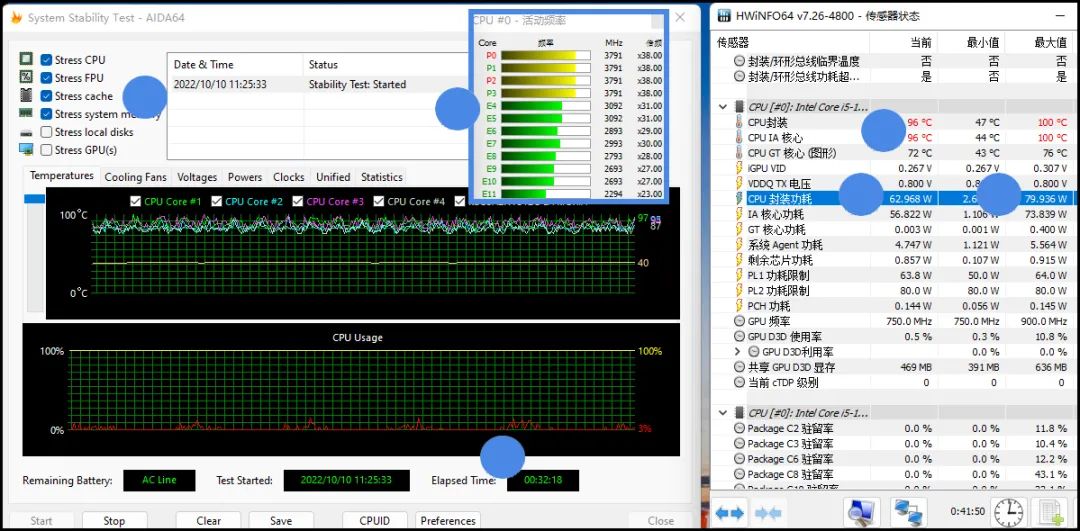Image resolution: width=1080 pixels, height=531 pixels.
Task: Click the cache chip icon beside Stress cache
Action: click(26, 95)
